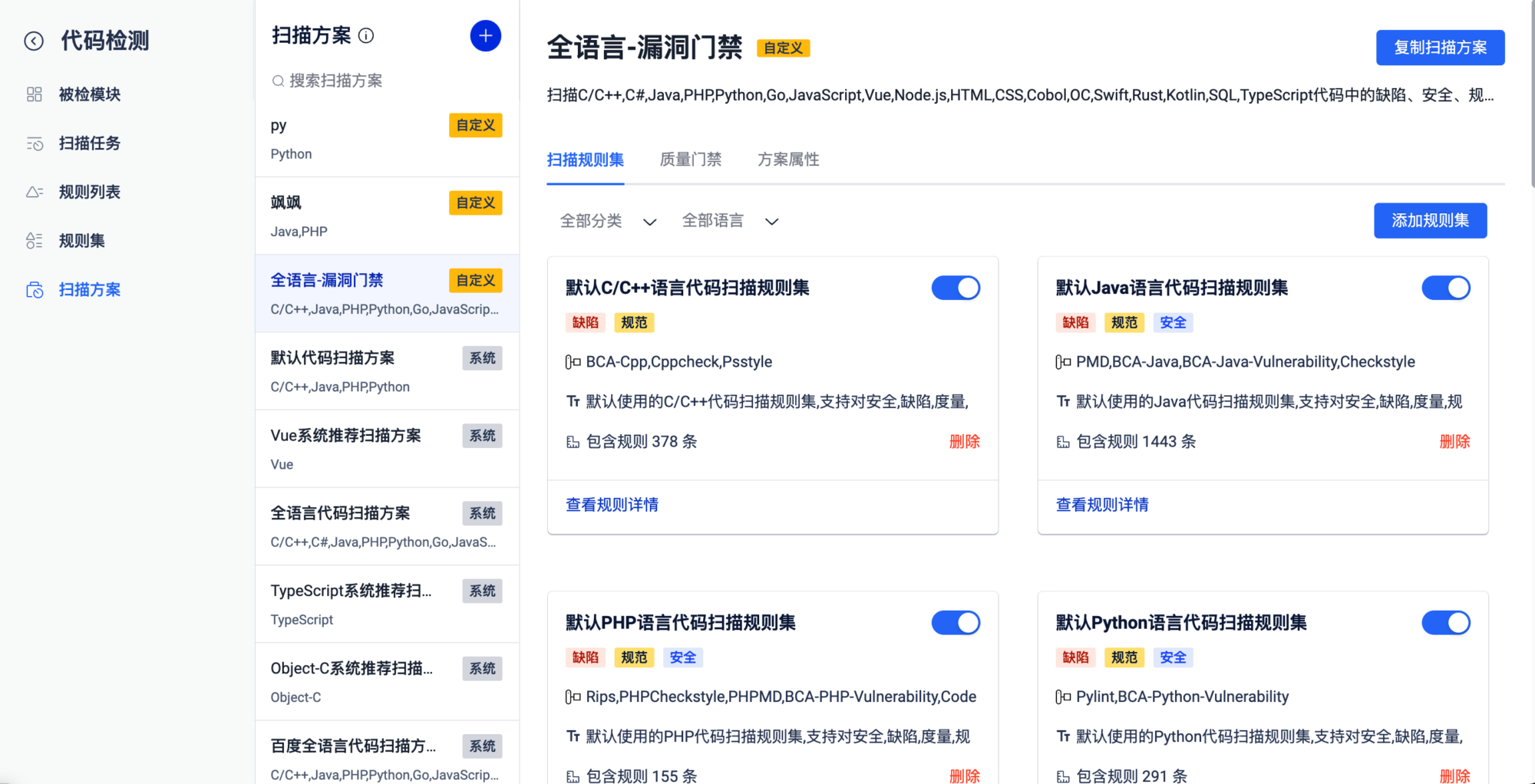This screenshot has width=1535, height=784.
Task: Click the 扫描方案 sidebar icon
Action: [x=35, y=290]
